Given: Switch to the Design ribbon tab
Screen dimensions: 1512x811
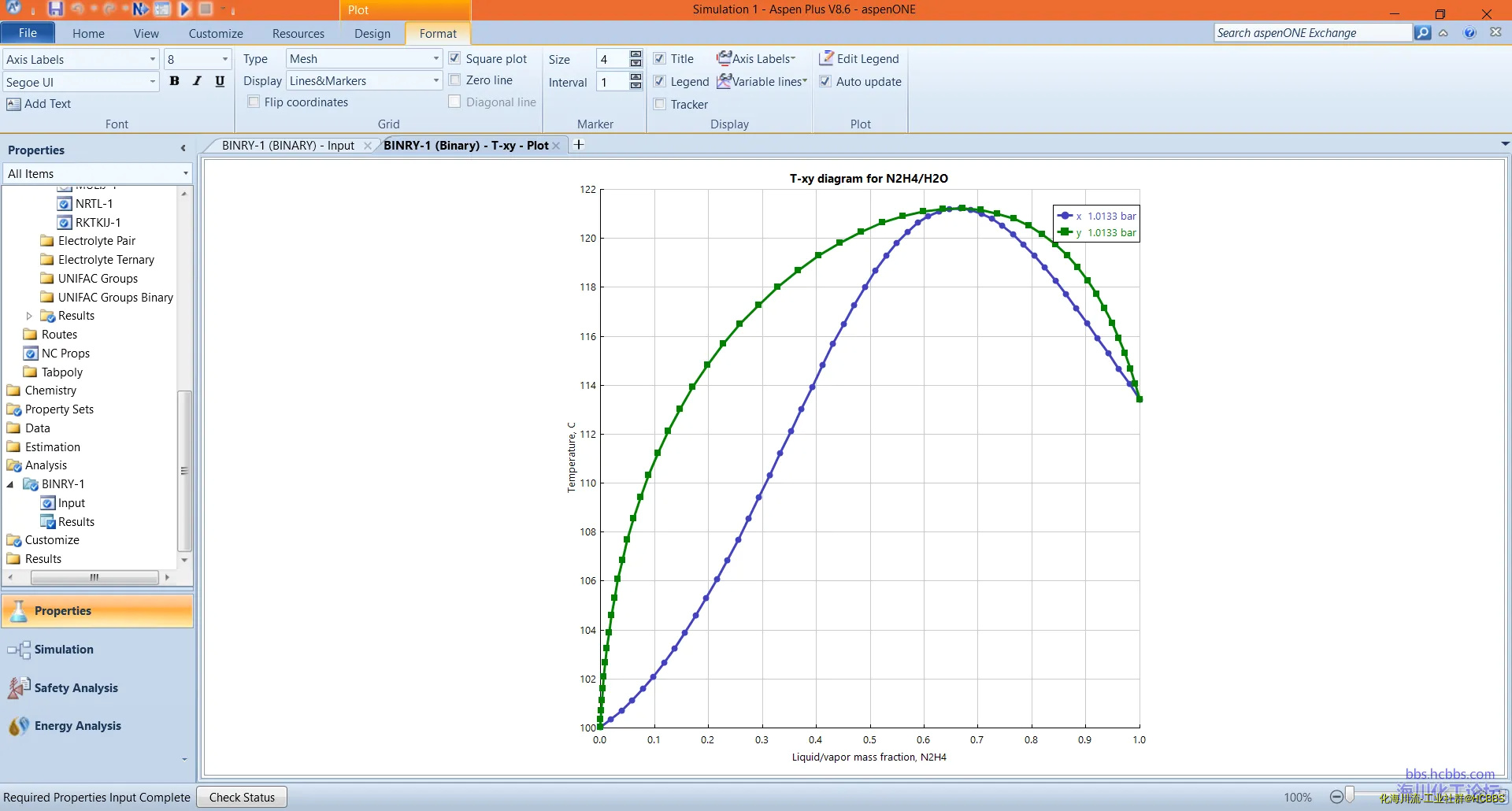Looking at the screenshot, I should pyautogui.click(x=372, y=33).
